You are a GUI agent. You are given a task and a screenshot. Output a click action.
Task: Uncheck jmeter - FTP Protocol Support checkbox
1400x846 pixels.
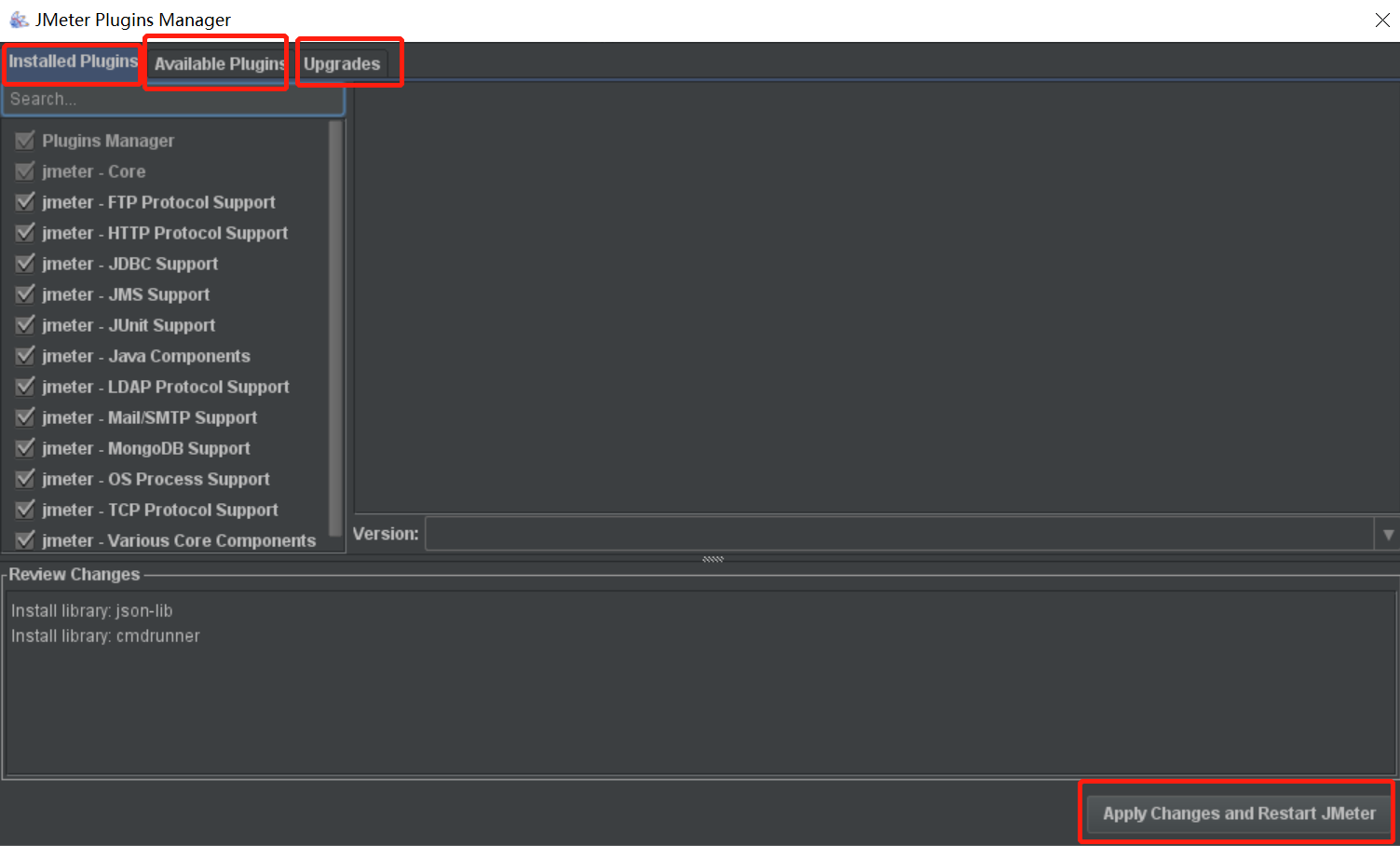click(25, 202)
